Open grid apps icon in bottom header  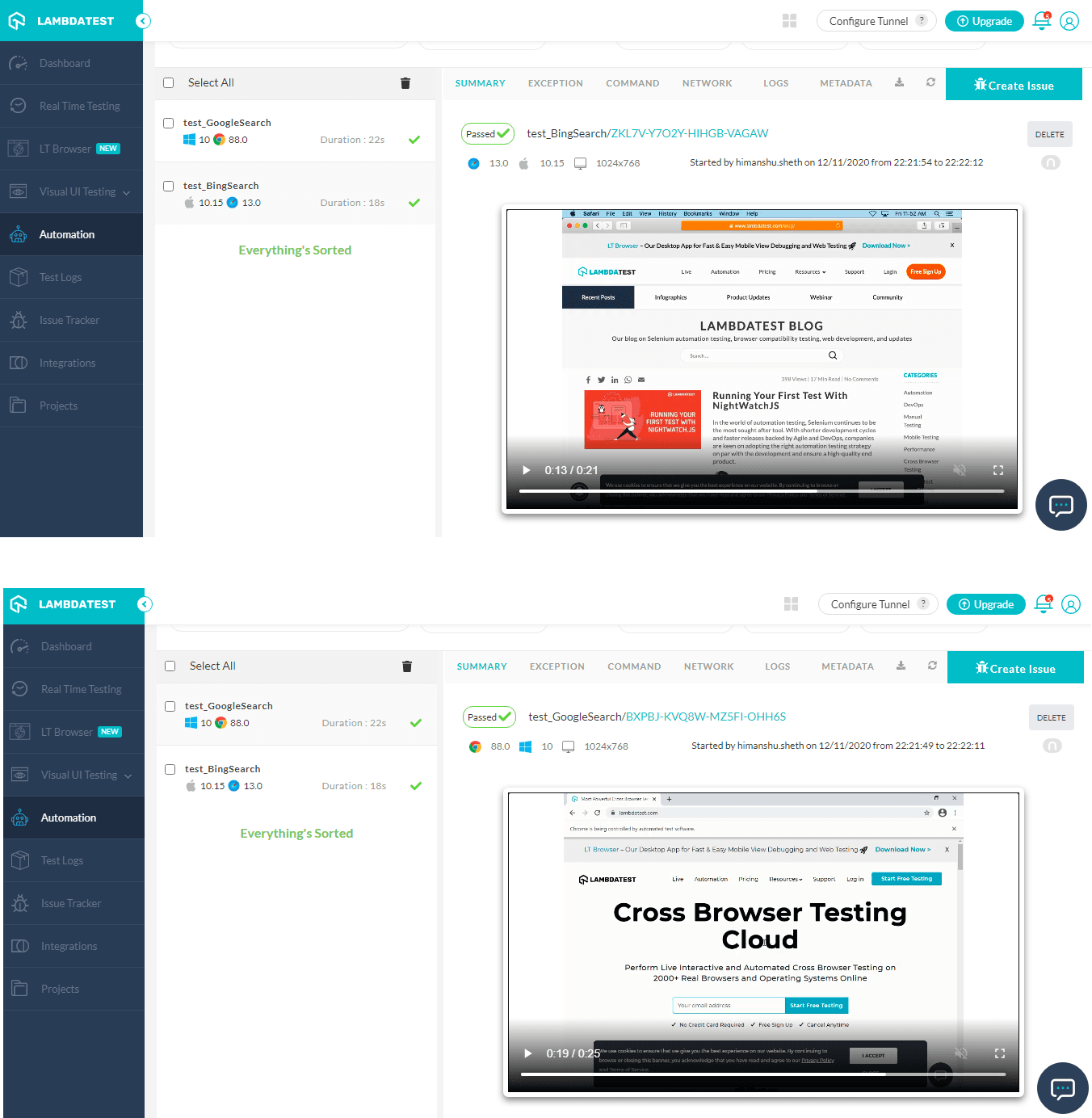(x=792, y=604)
